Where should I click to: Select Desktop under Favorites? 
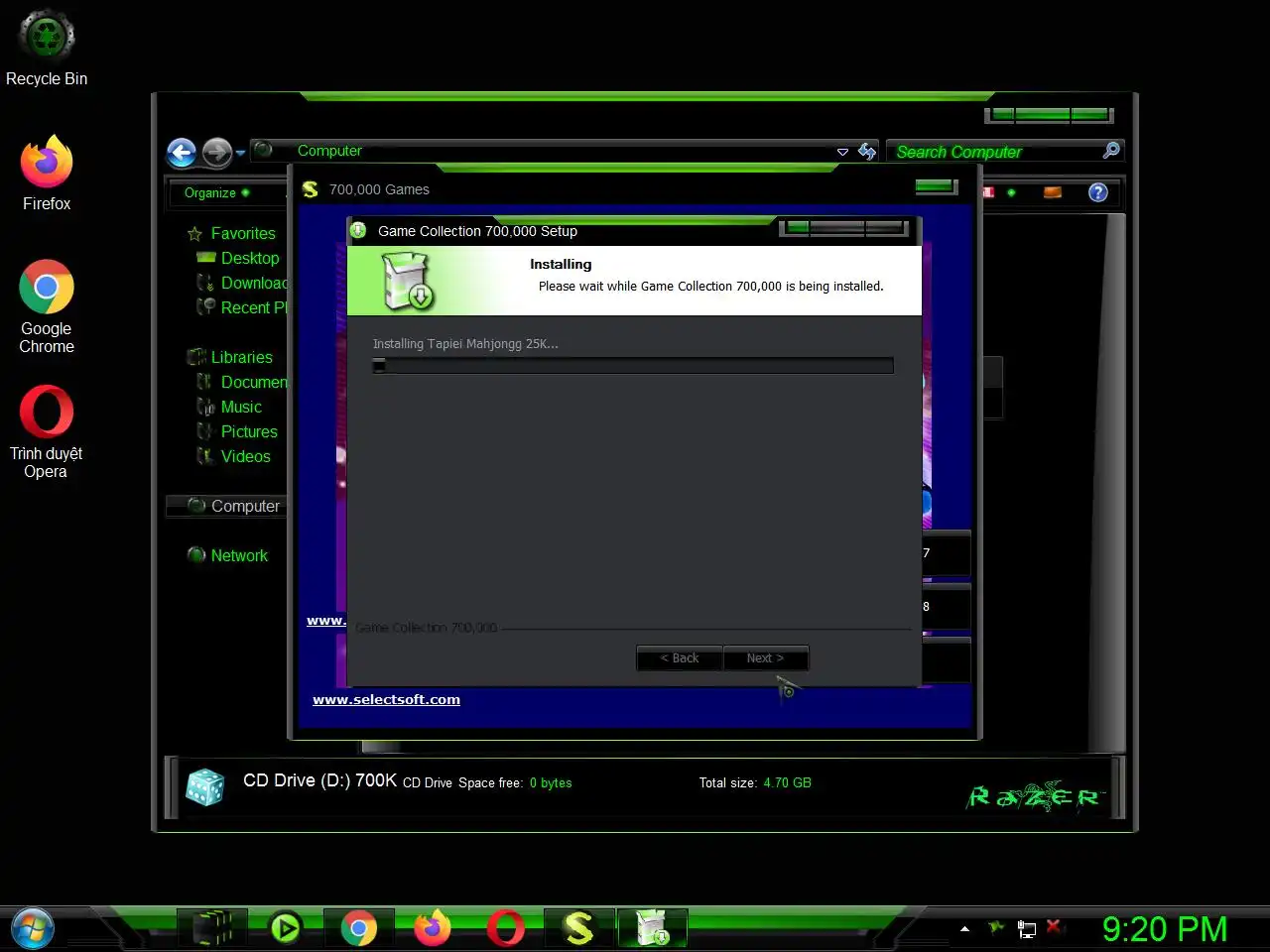coord(249,258)
